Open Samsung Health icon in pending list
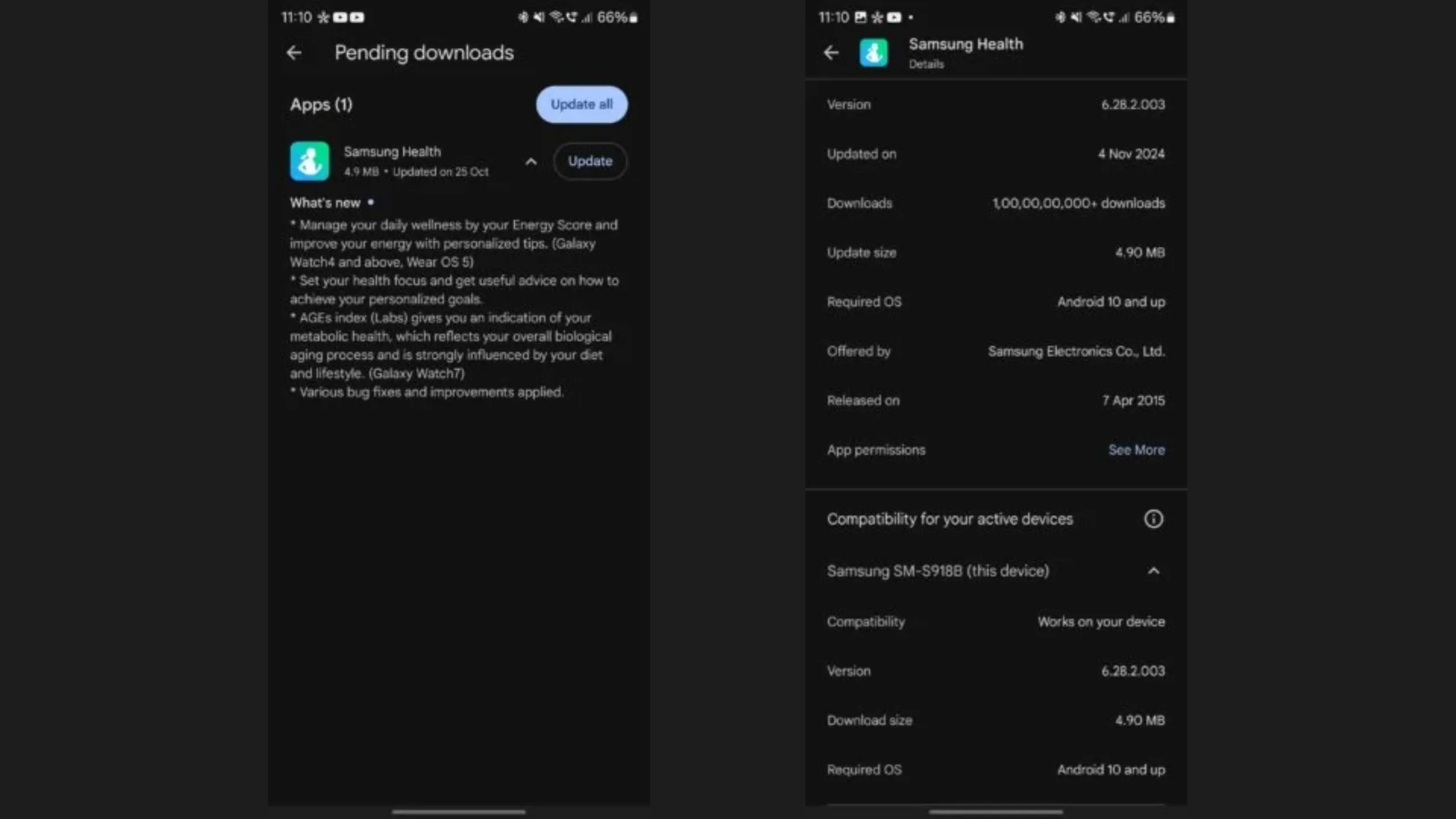1456x819 pixels. coord(309,162)
